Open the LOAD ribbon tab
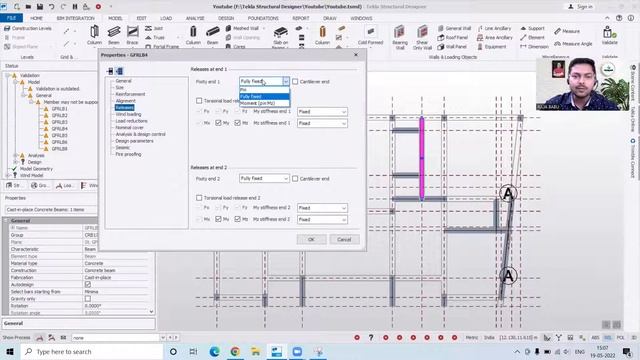 tap(166, 18)
